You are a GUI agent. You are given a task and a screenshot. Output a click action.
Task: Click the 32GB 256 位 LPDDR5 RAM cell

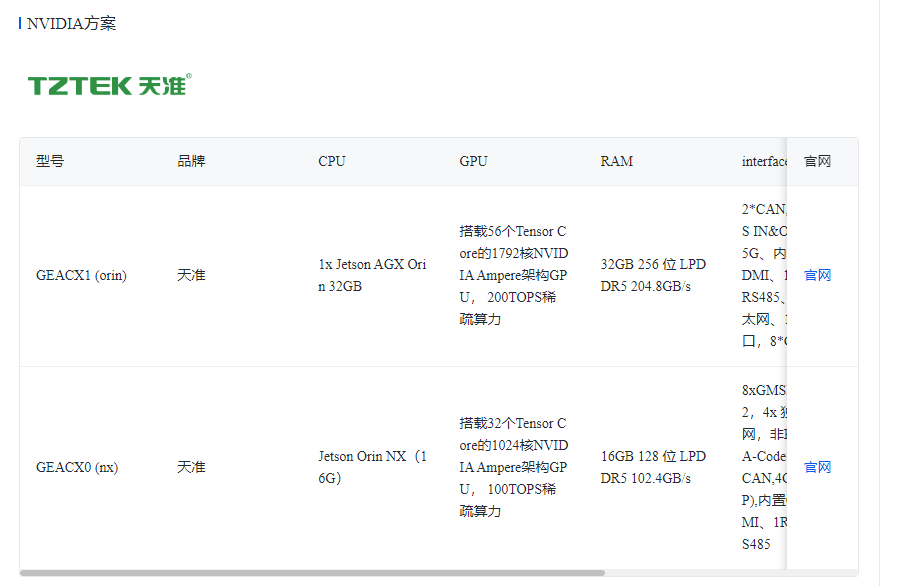(x=653, y=275)
